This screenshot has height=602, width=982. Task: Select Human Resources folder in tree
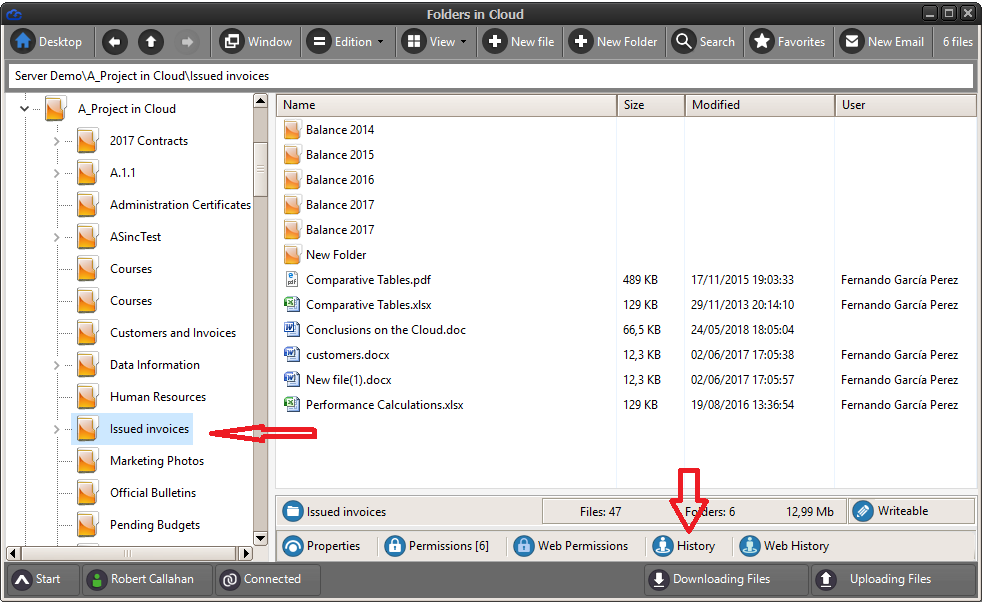click(158, 397)
